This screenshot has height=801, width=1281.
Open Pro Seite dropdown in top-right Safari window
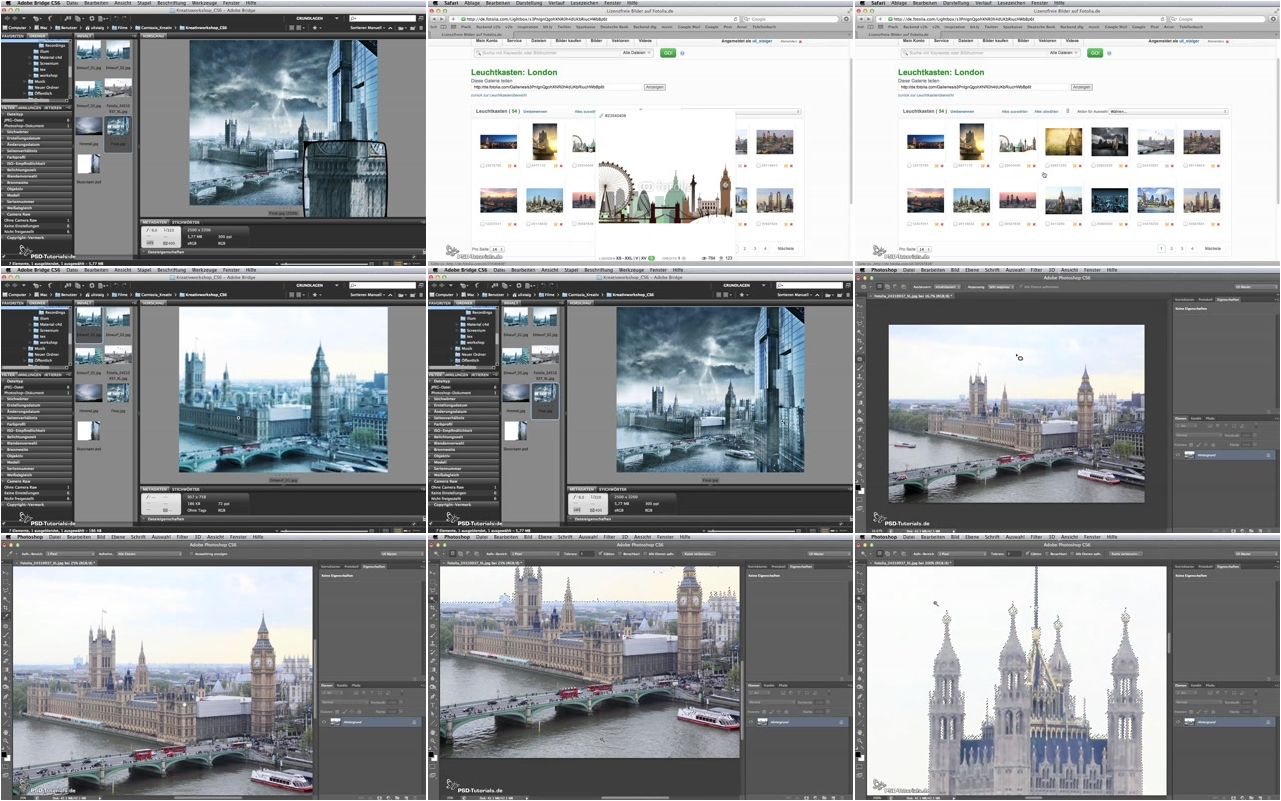pyautogui.click(x=924, y=247)
